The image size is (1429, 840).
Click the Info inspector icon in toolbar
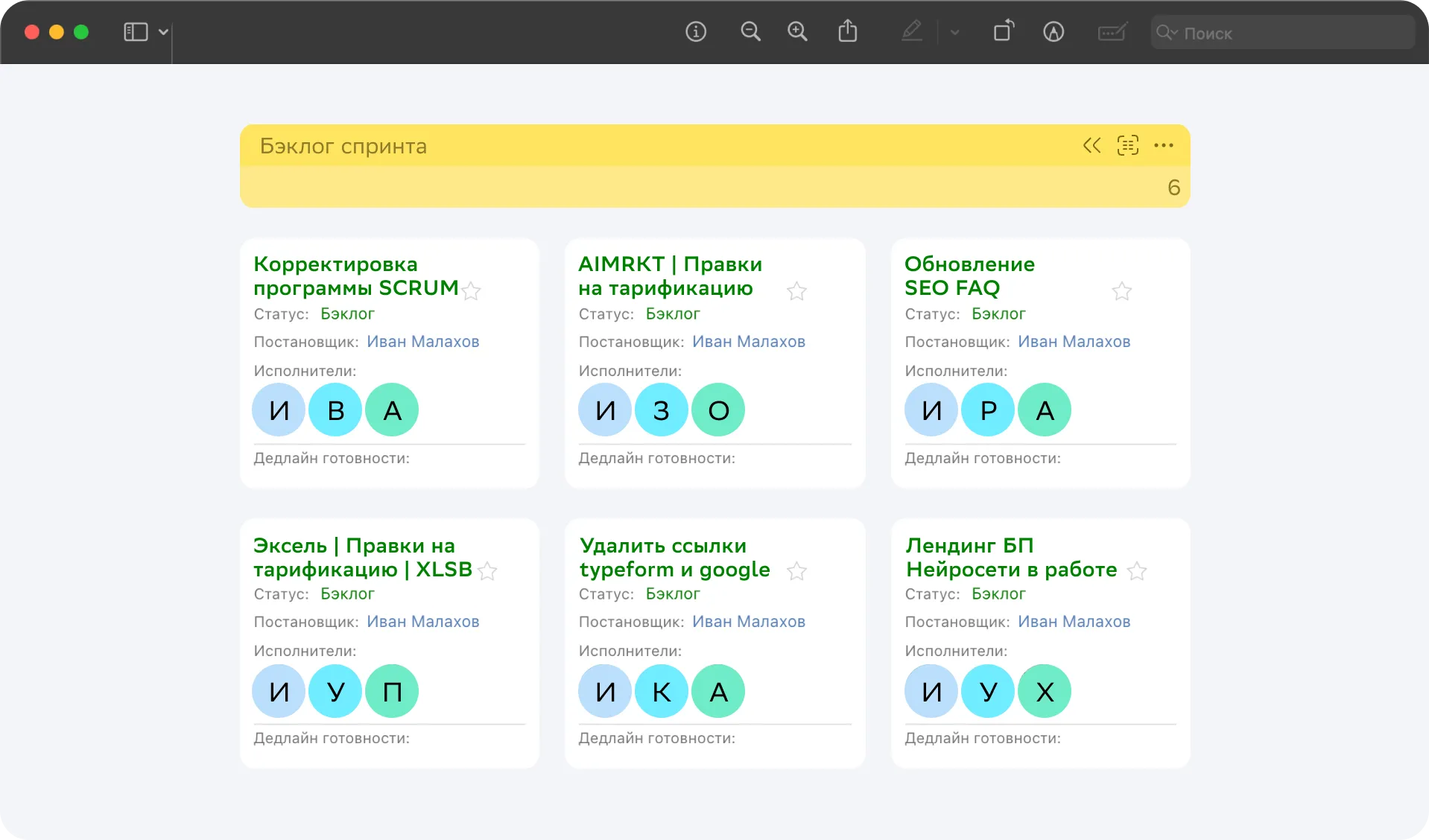(695, 32)
